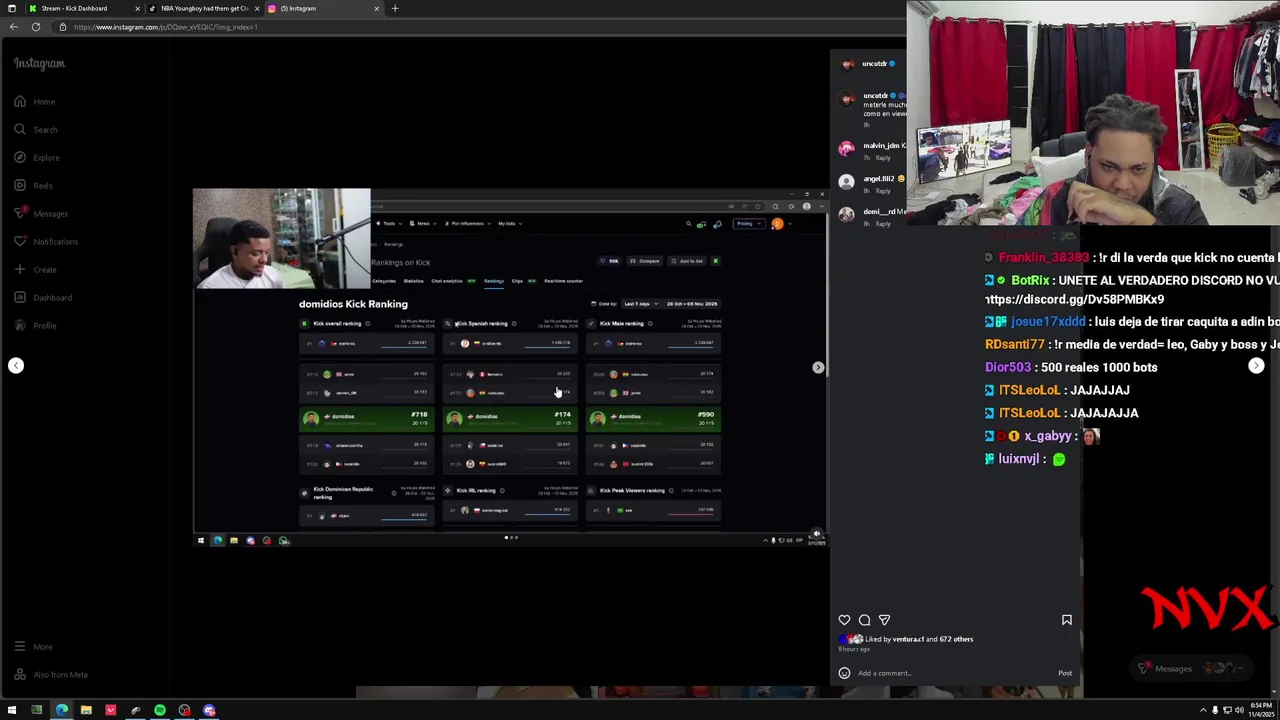Screen dimensions: 1280x720
Task: Click the Instagram logo
Action: 39,63
